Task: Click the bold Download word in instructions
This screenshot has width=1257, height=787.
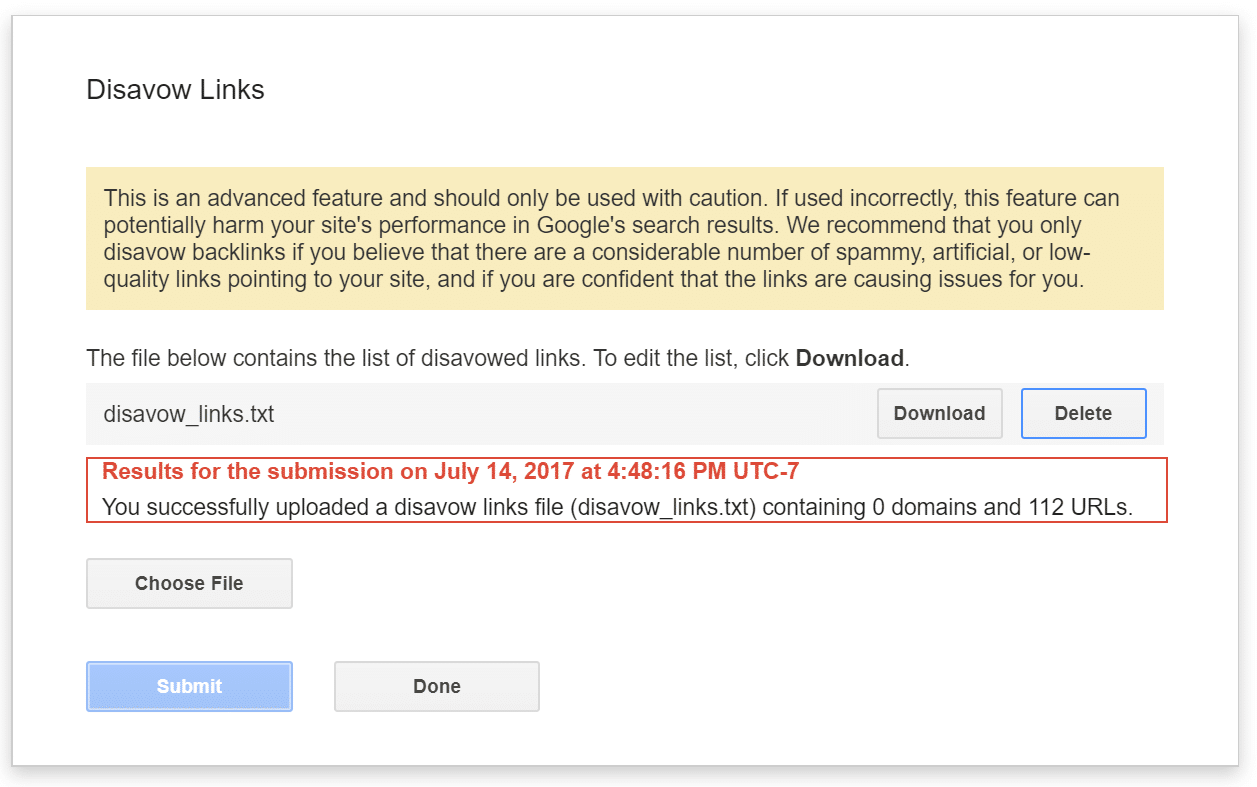Action: click(x=849, y=358)
